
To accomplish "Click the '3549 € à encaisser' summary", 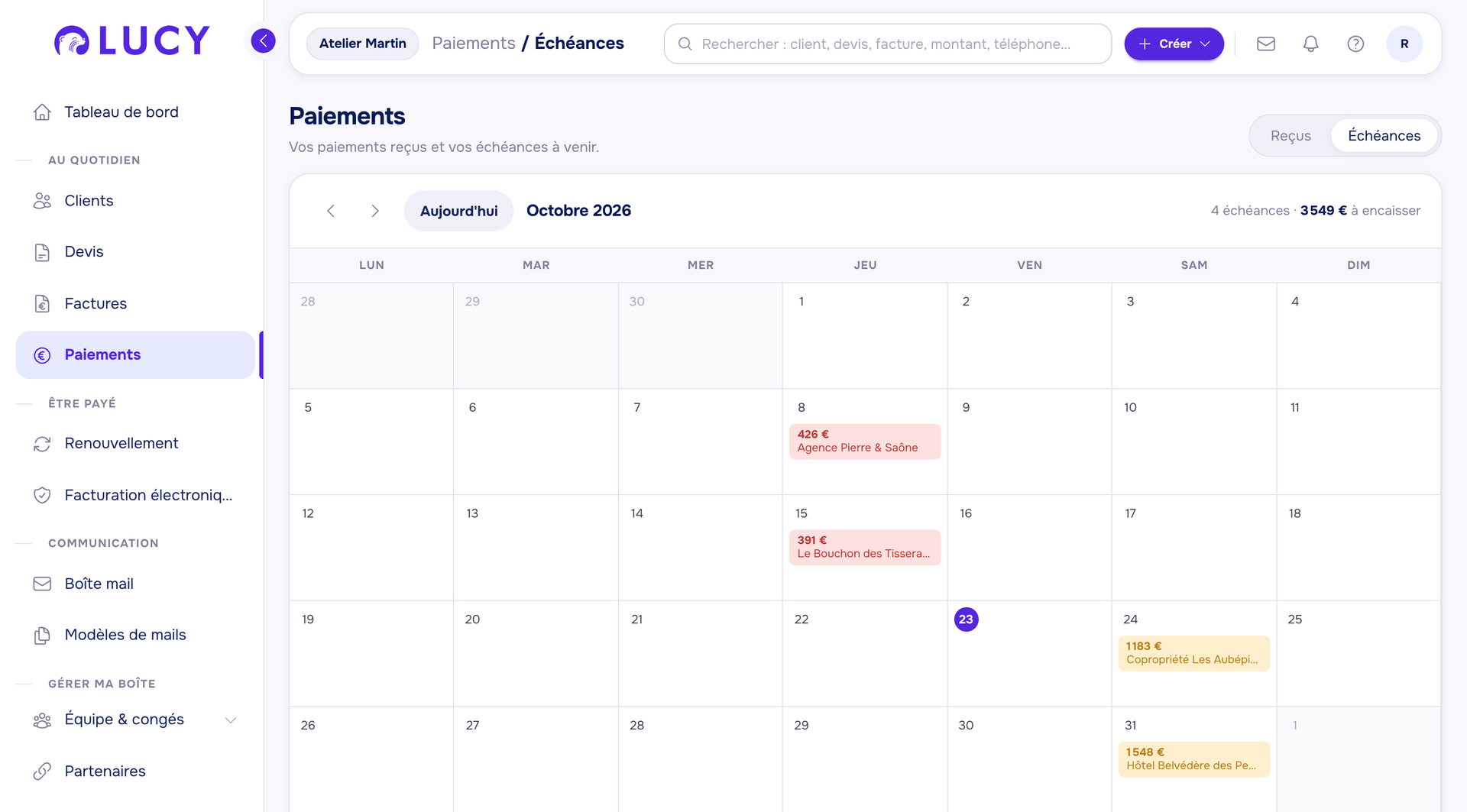I will coord(1360,211).
